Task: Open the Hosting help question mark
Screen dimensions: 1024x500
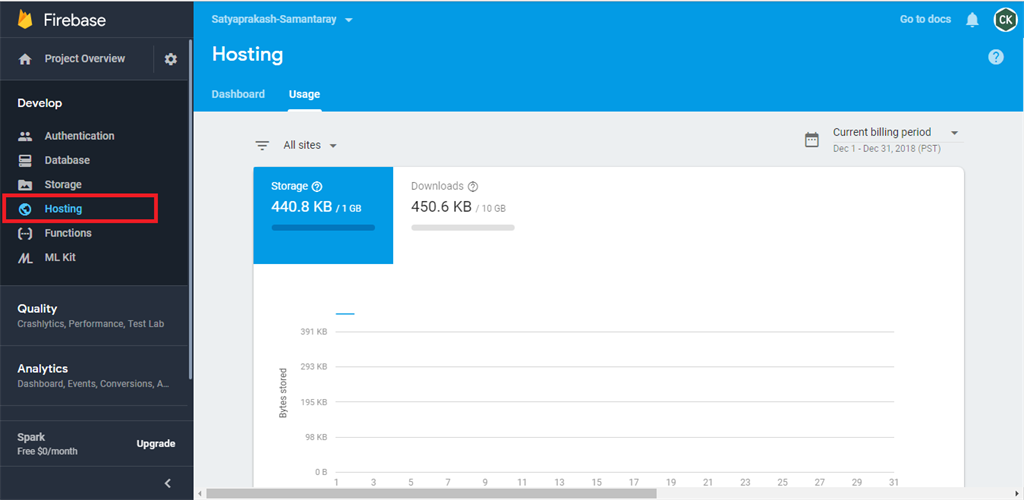Action: (x=995, y=57)
